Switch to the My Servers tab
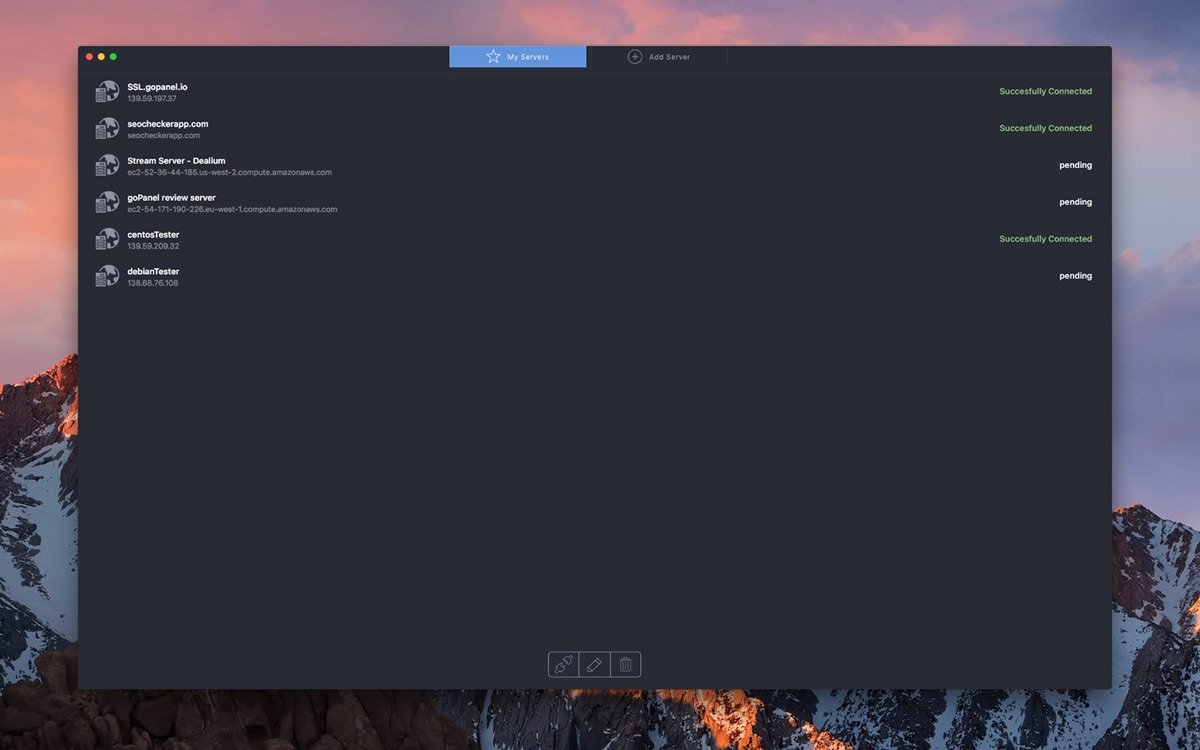1200x750 pixels. click(x=518, y=57)
